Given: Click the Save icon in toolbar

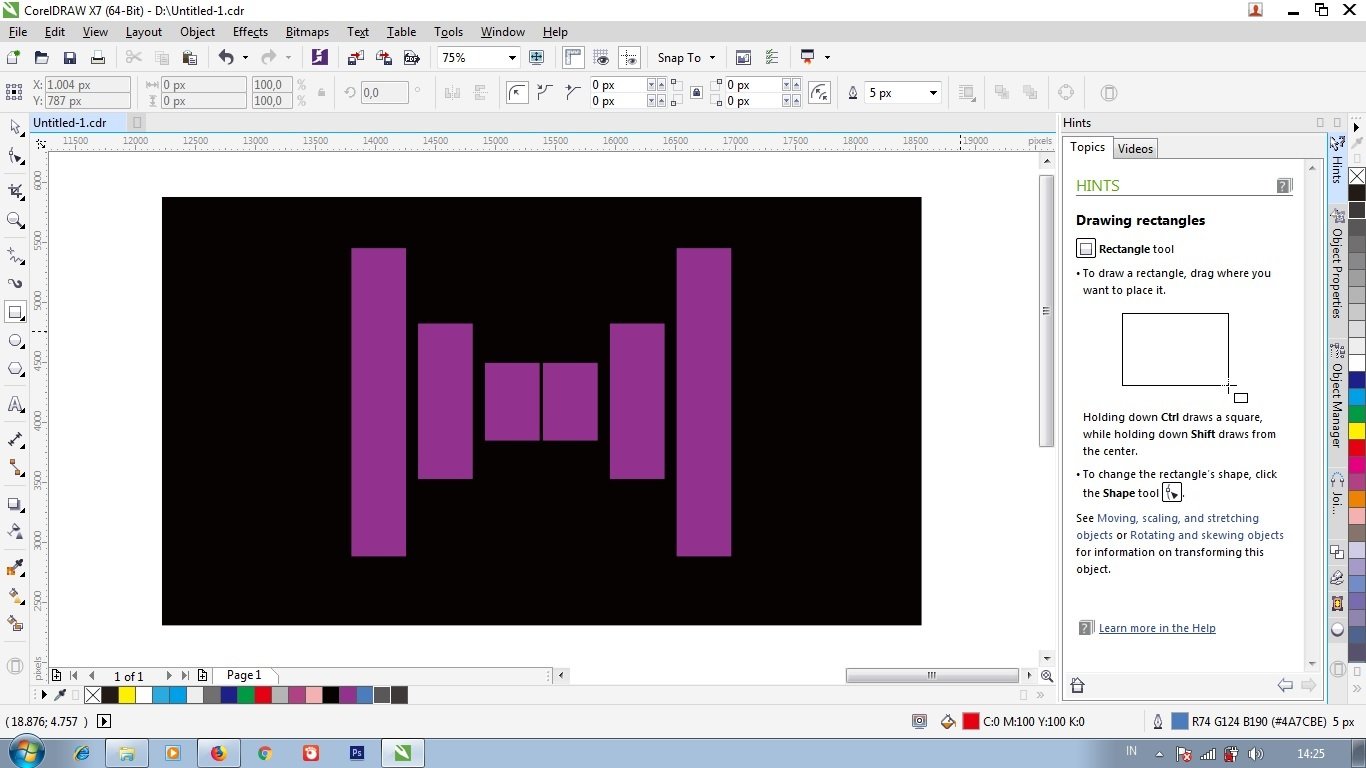Looking at the screenshot, I should pos(70,58).
